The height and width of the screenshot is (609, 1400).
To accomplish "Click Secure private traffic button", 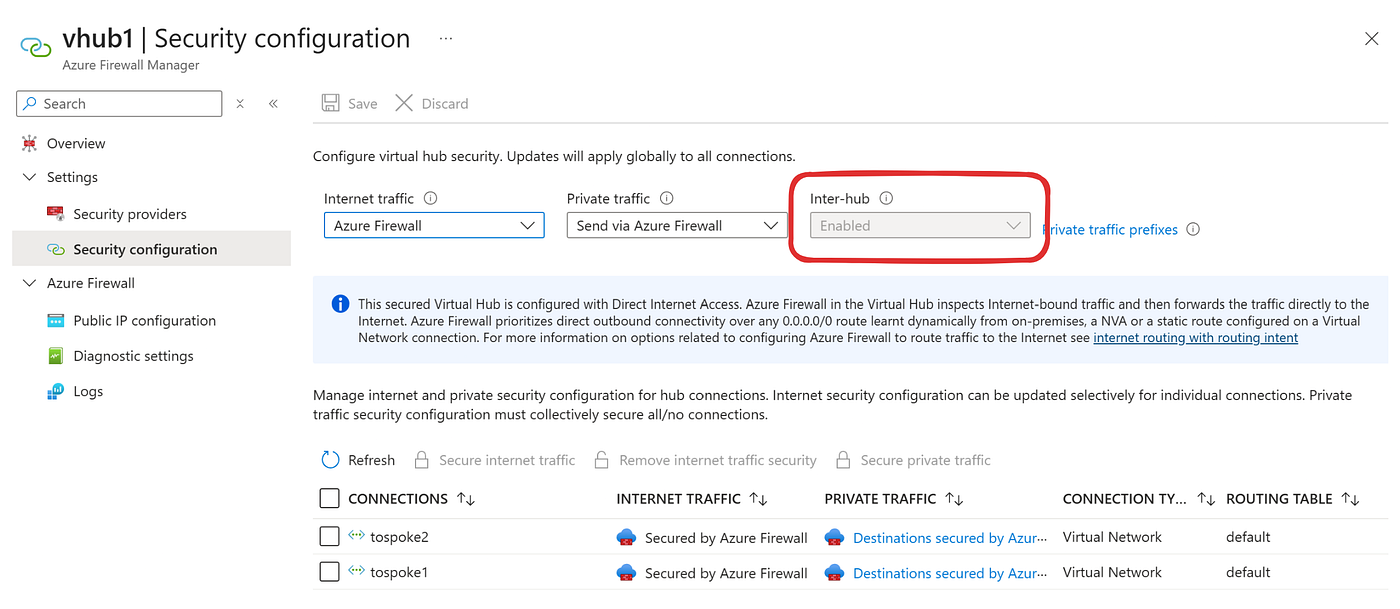I will 913,460.
